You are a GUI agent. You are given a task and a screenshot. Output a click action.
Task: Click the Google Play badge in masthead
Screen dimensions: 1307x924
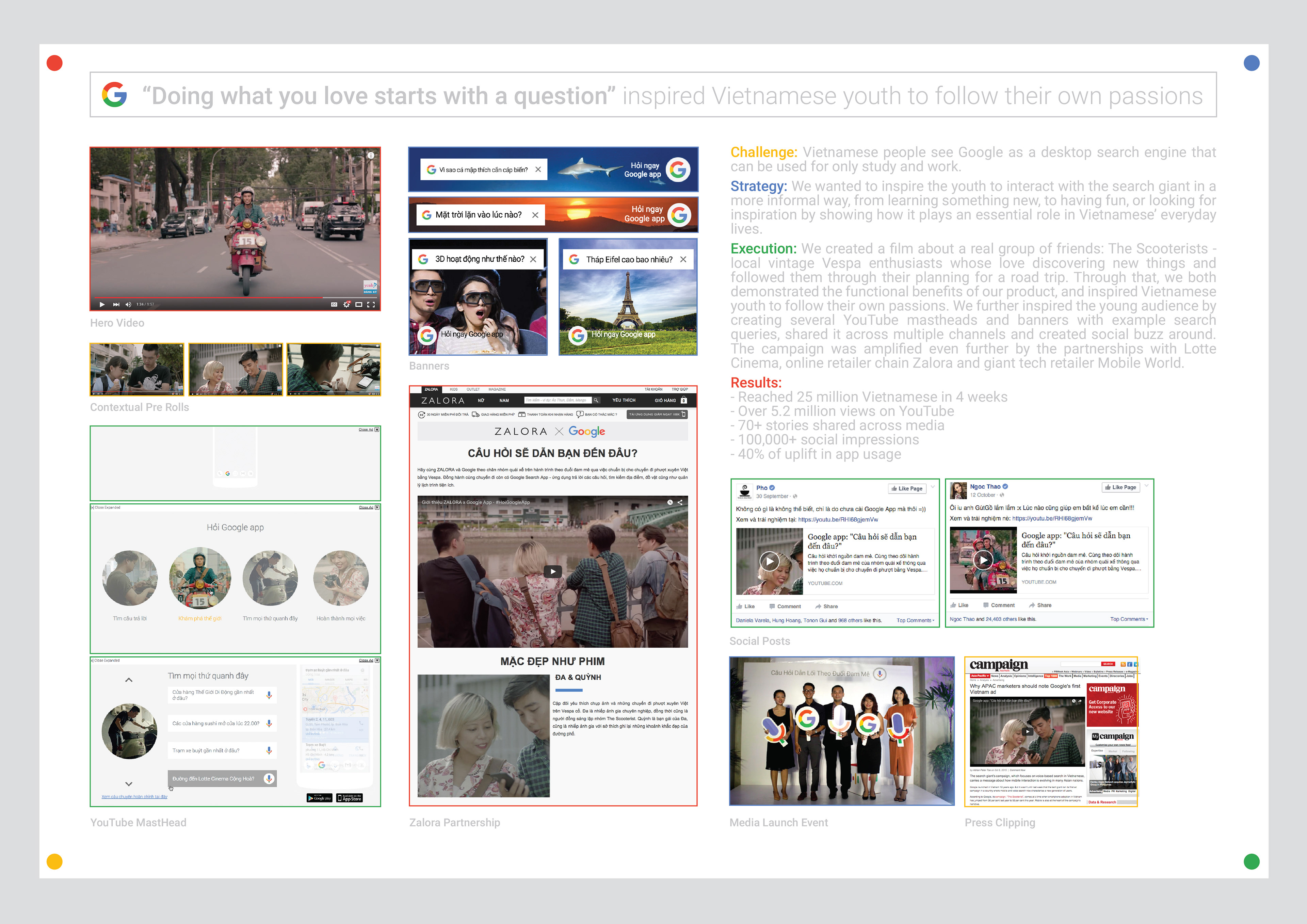pyautogui.click(x=319, y=798)
